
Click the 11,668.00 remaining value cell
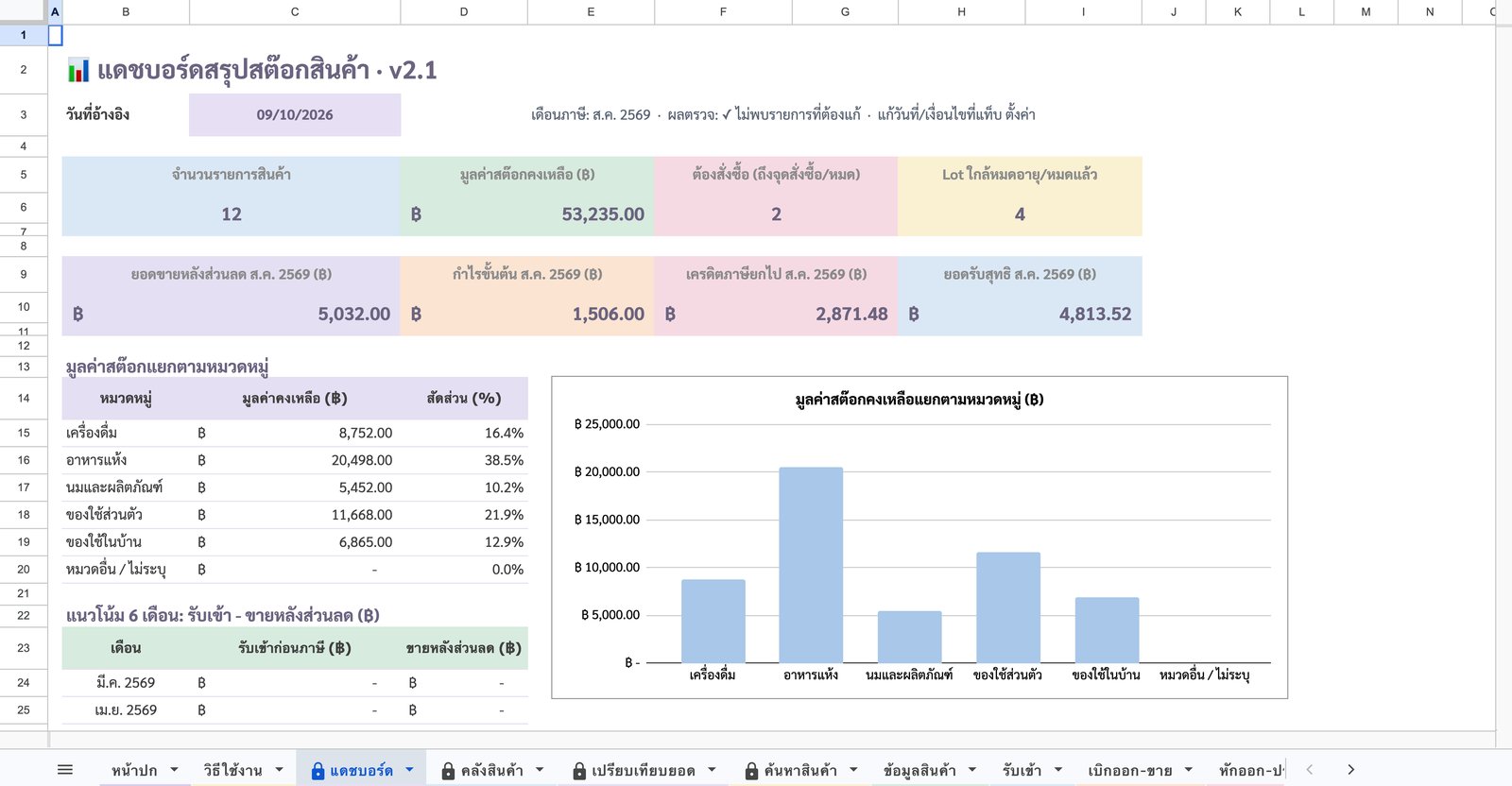pos(295,515)
